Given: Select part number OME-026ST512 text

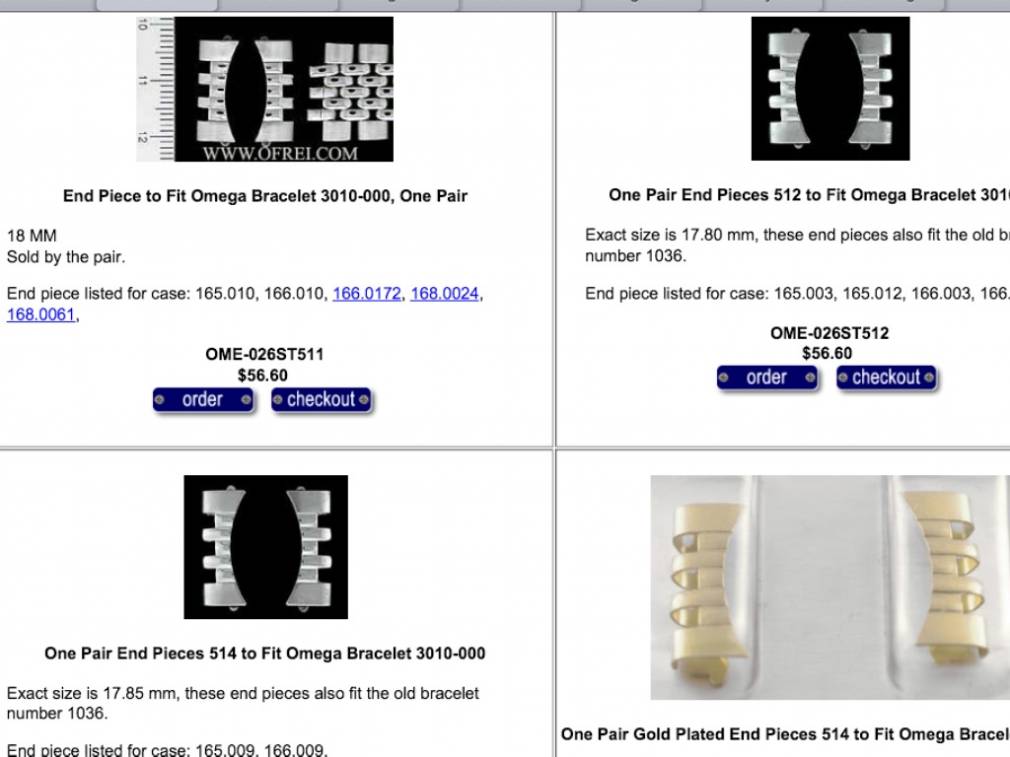Looking at the screenshot, I should (x=830, y=333).
